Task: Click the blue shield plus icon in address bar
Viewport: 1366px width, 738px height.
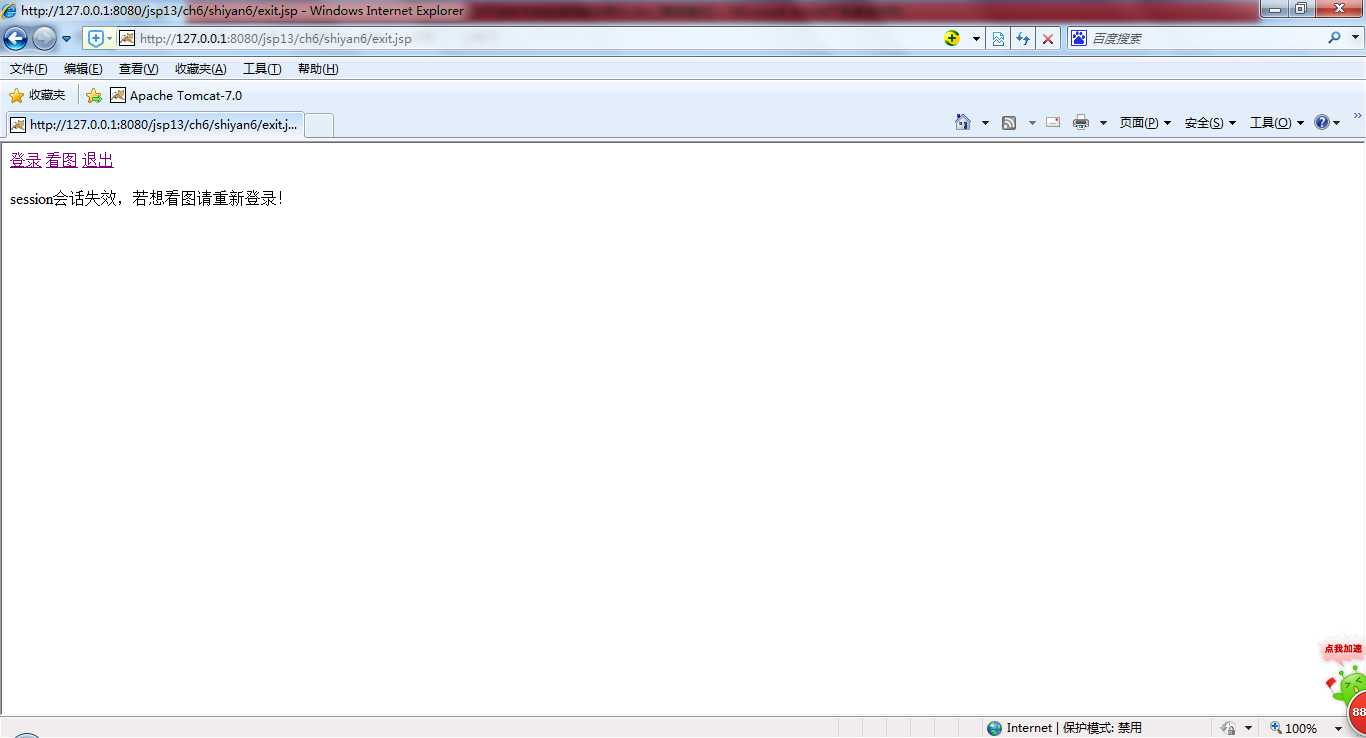Action: point(96,38)
